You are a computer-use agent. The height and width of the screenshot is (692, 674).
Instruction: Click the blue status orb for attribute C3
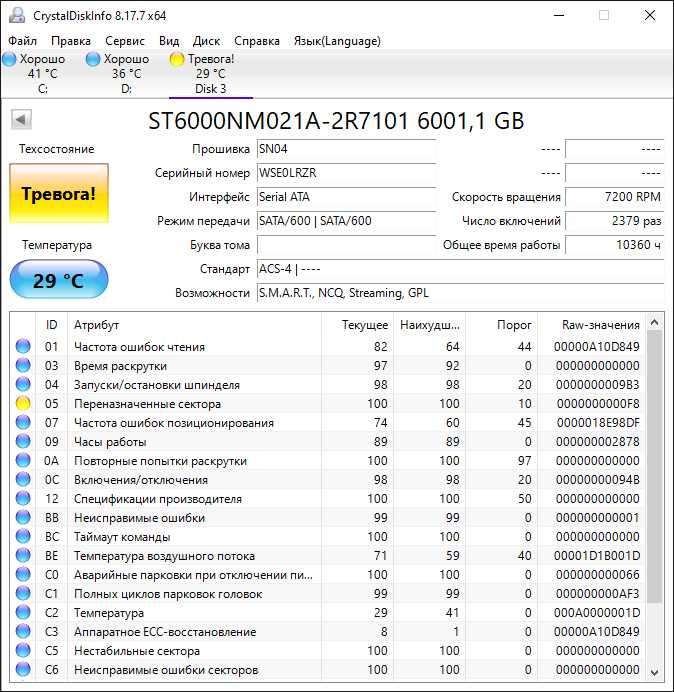coord(23,631)
